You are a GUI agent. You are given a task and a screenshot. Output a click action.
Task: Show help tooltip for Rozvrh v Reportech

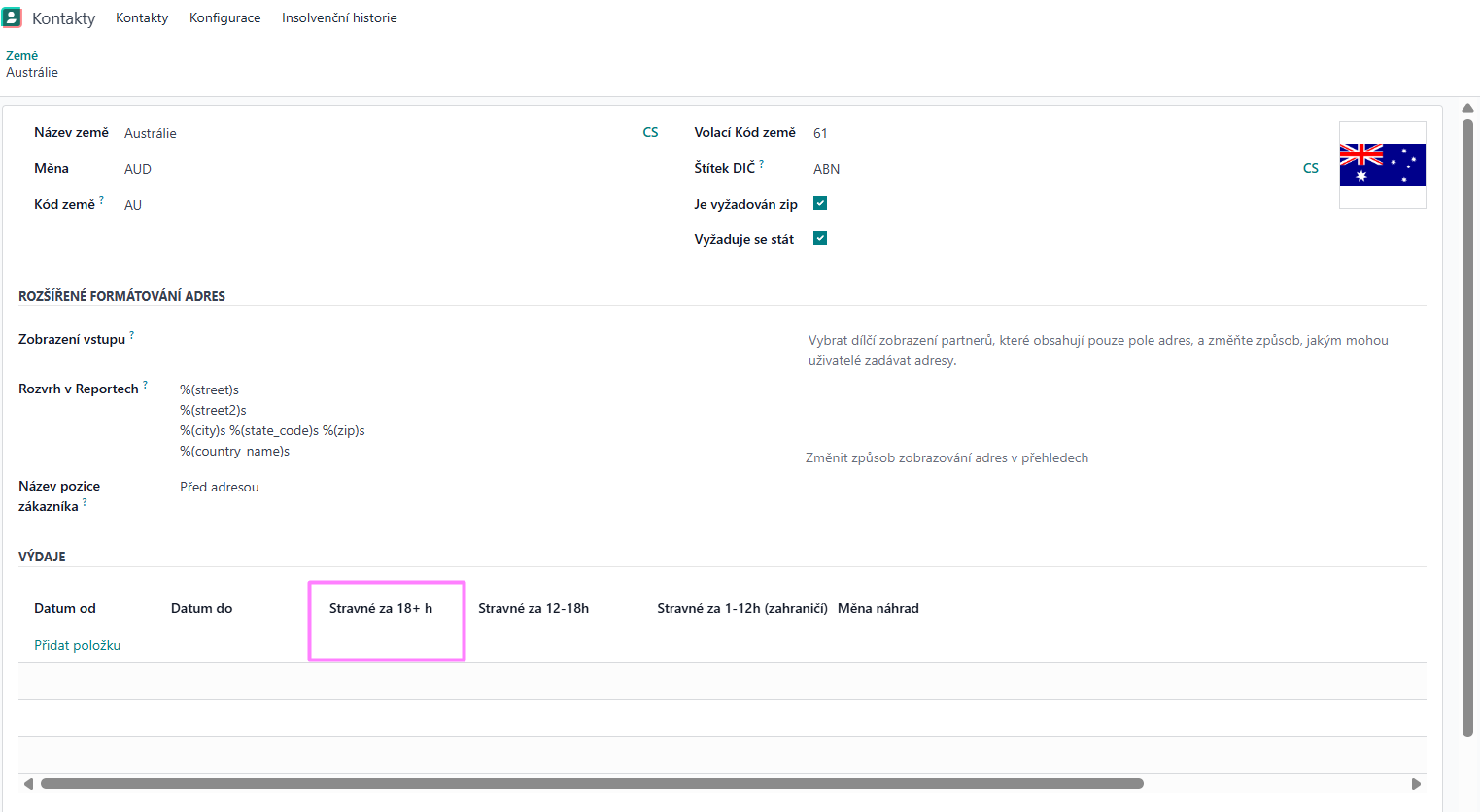[145, 385]
